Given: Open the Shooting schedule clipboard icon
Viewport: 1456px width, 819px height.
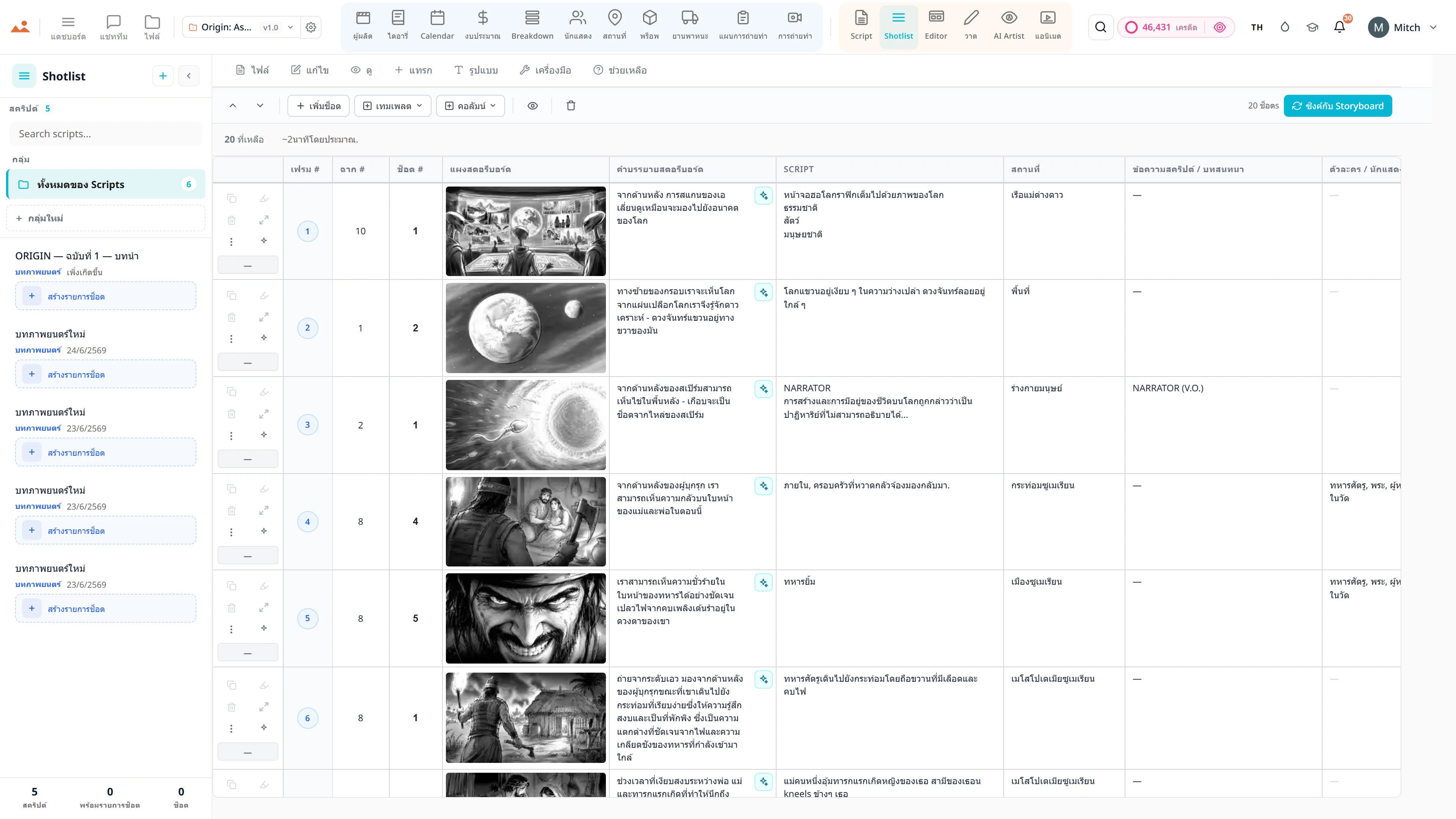Looking at the screenshot, I should click(x=743, y=26).
